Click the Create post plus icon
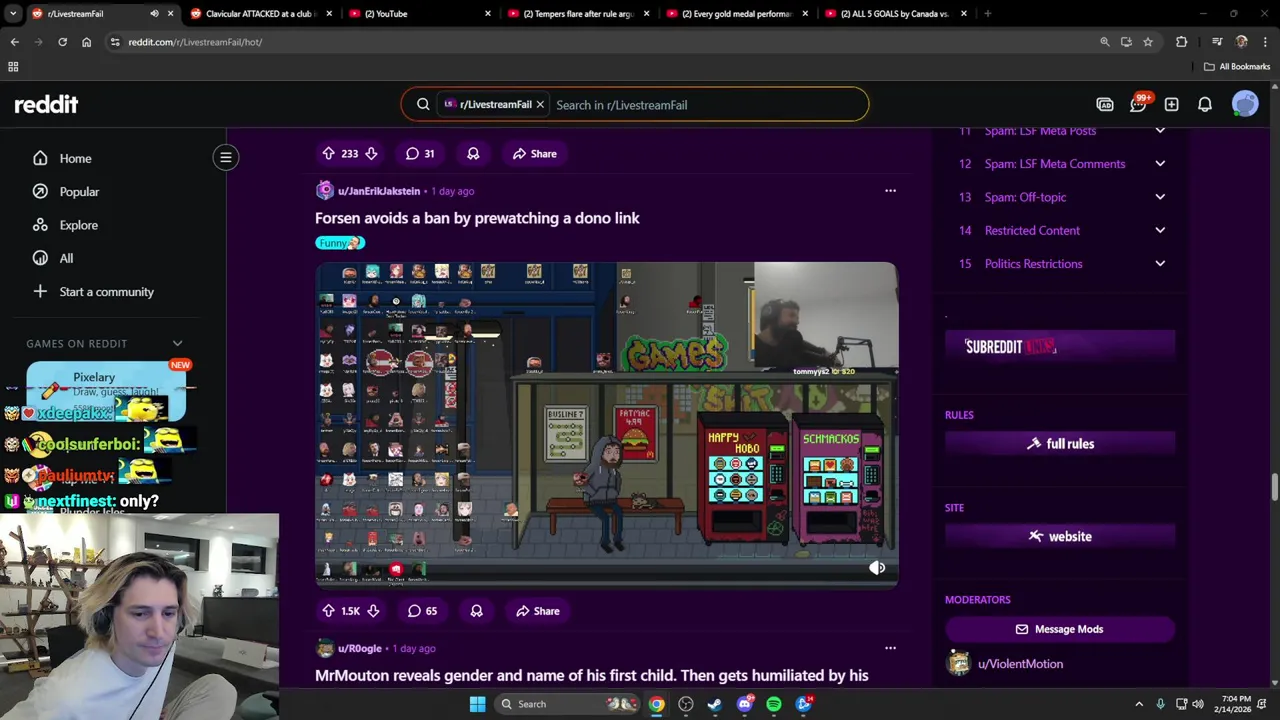This screenshot has width=1280, height=720. 1171,104
